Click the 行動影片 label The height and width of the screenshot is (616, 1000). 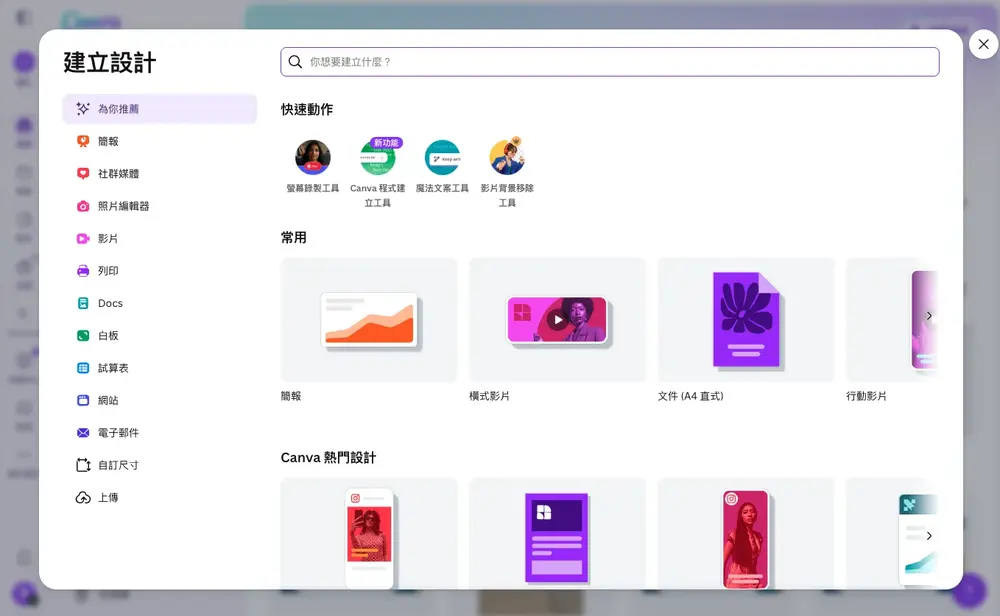click(x=867, y=396)
